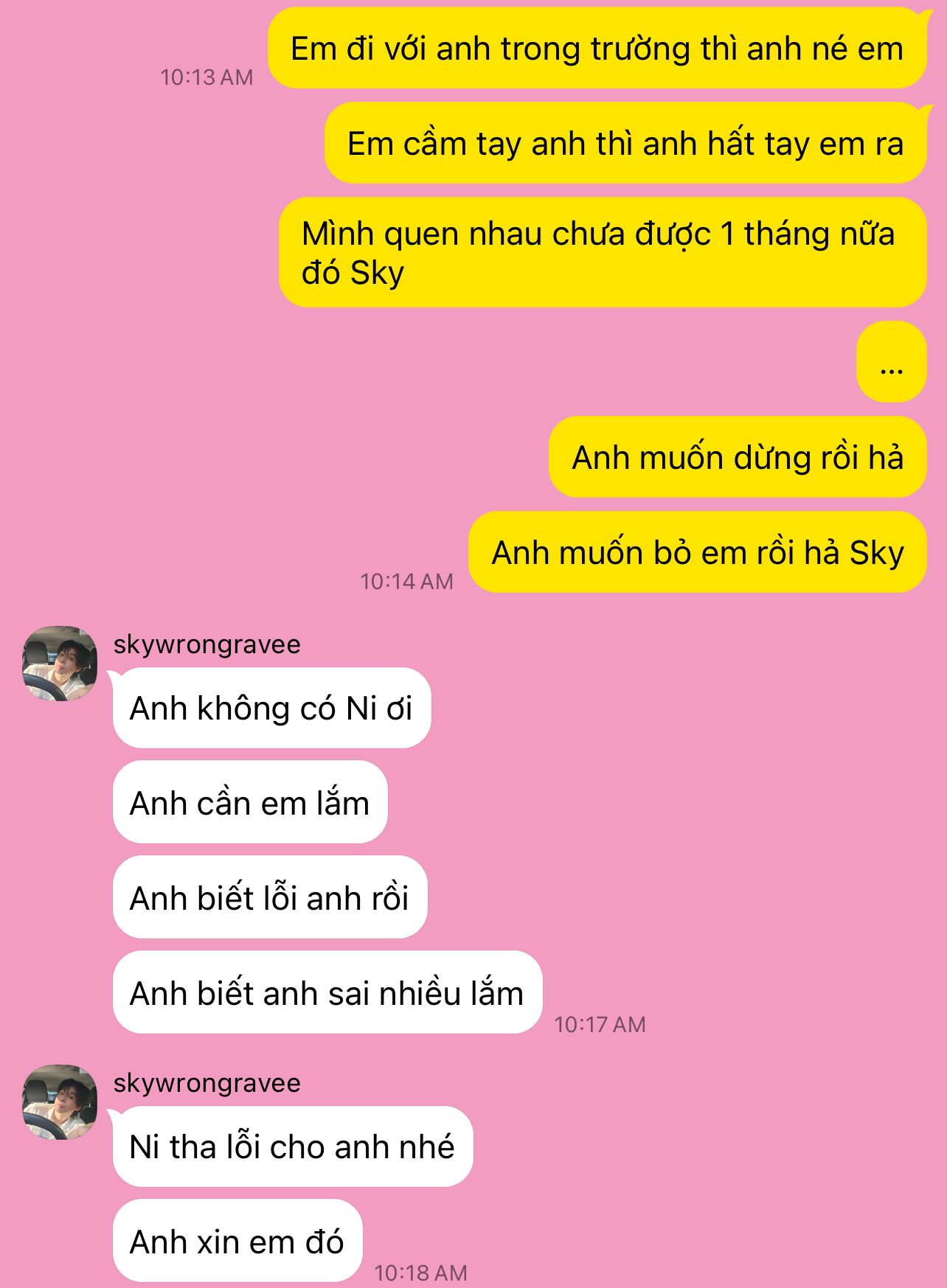This screenshot has height=1288, width=947.
Task: Tap the 10:13 AM timestamp
Action: [207, 77]
